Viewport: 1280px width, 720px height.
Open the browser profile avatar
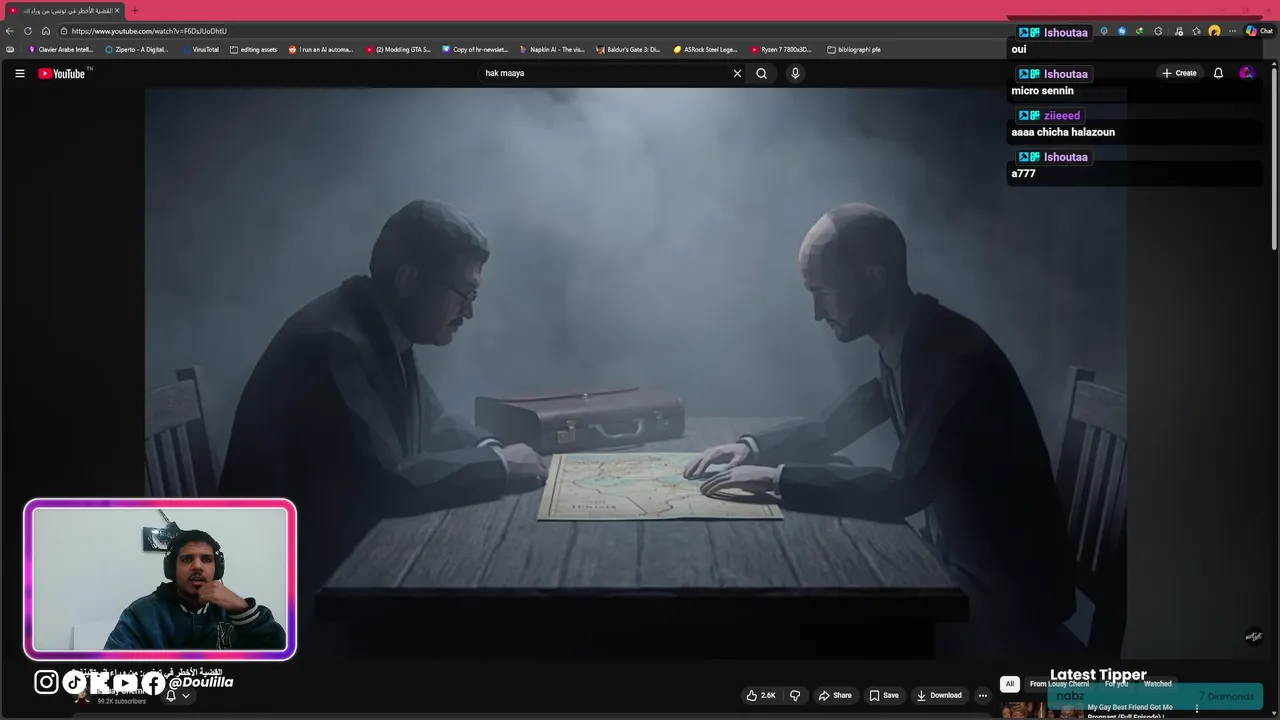point(1214,31)
